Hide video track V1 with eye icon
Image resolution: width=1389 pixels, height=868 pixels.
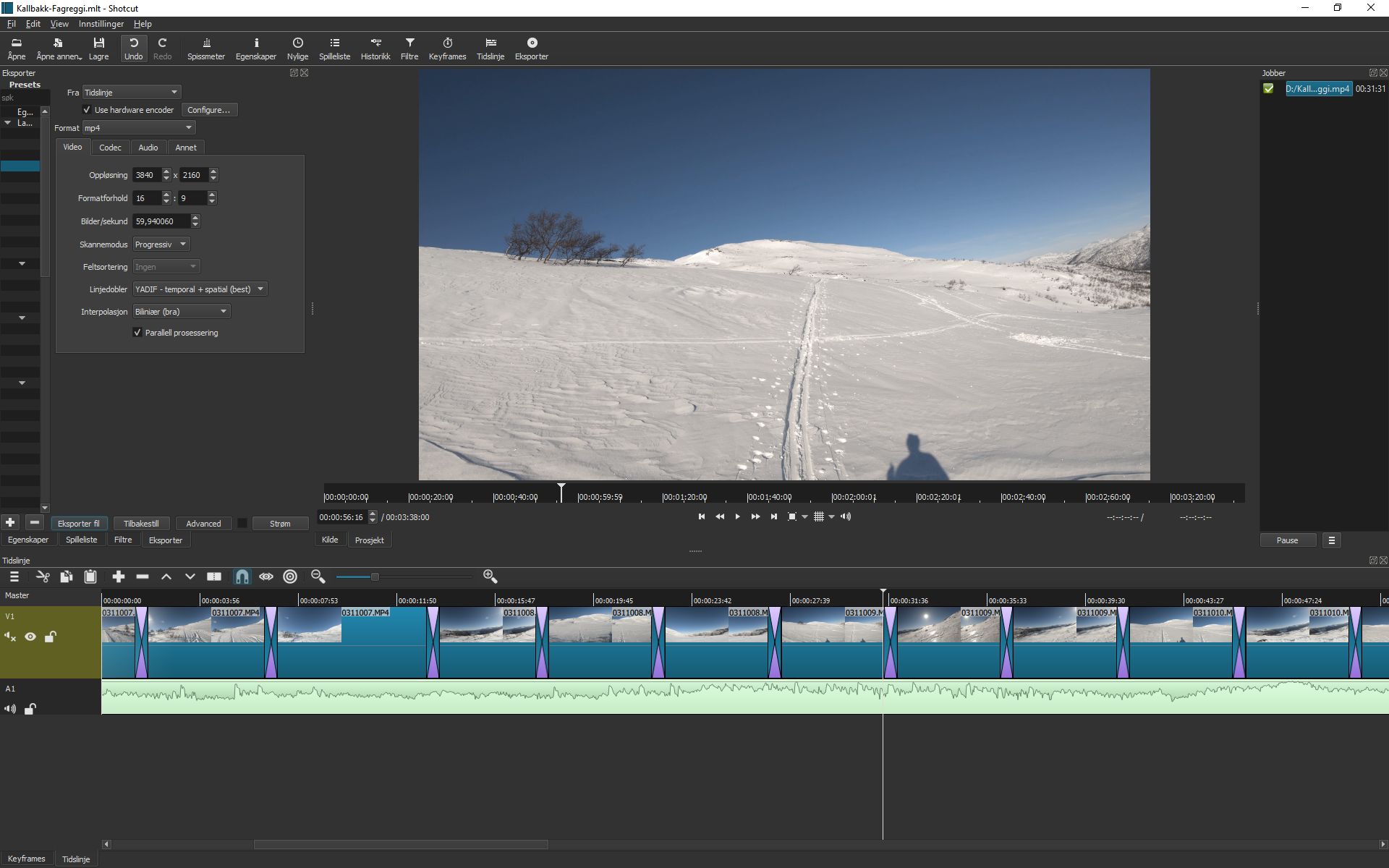coord(30,637)
